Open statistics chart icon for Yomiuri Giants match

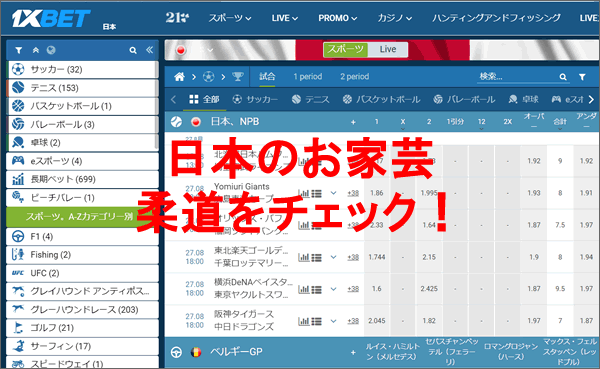304,193
